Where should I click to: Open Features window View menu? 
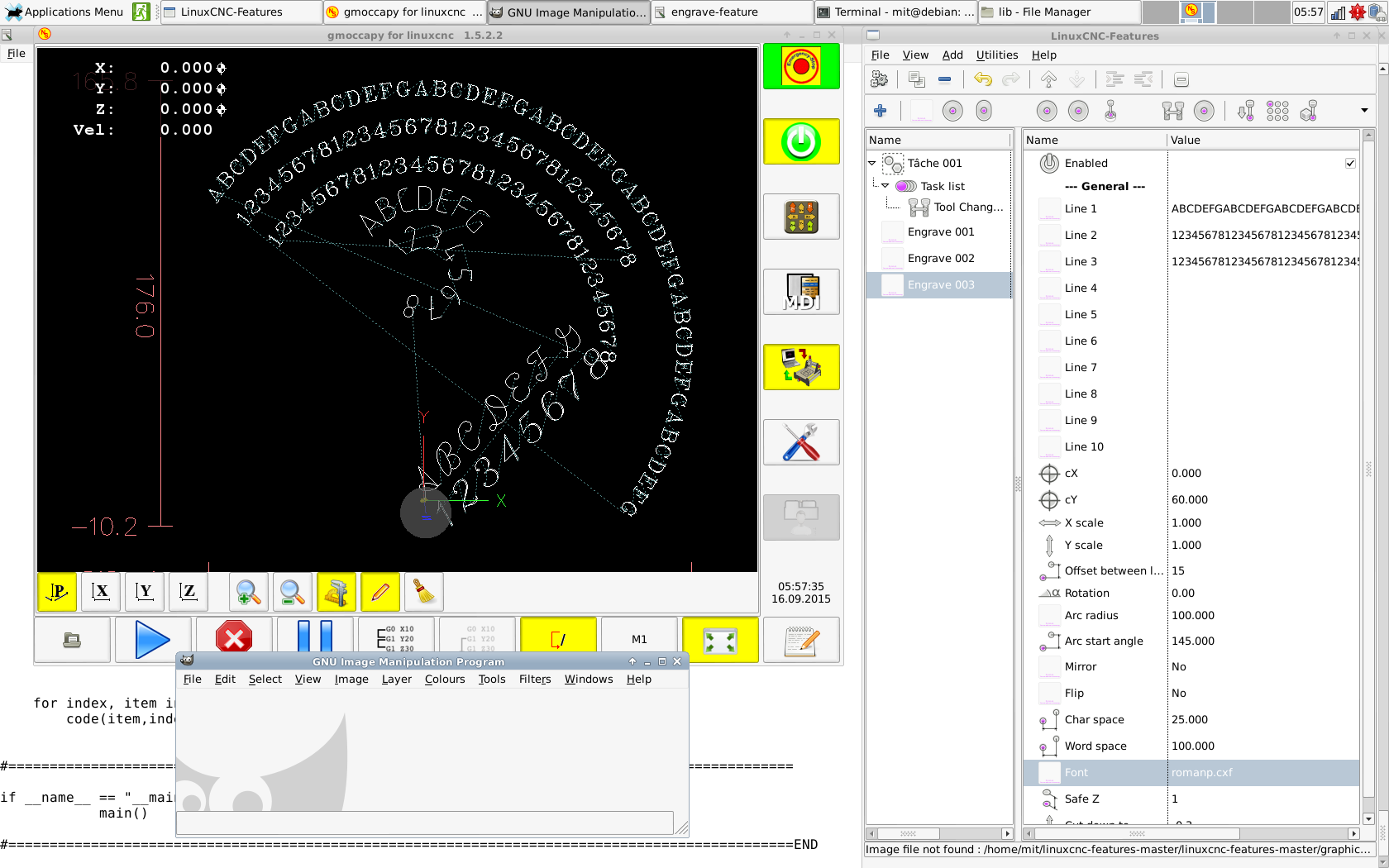tap(915, 55)
